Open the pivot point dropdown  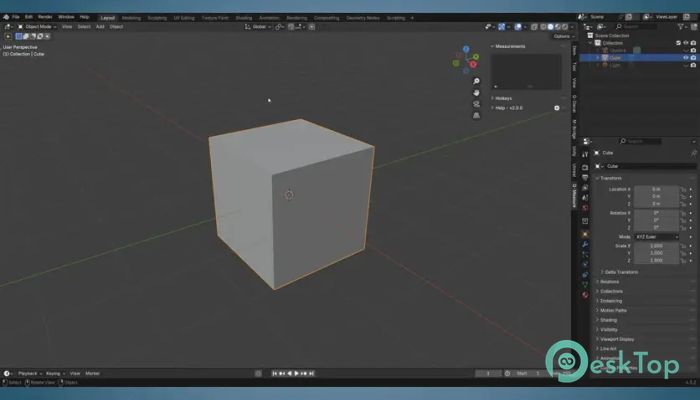pos(279,27)
